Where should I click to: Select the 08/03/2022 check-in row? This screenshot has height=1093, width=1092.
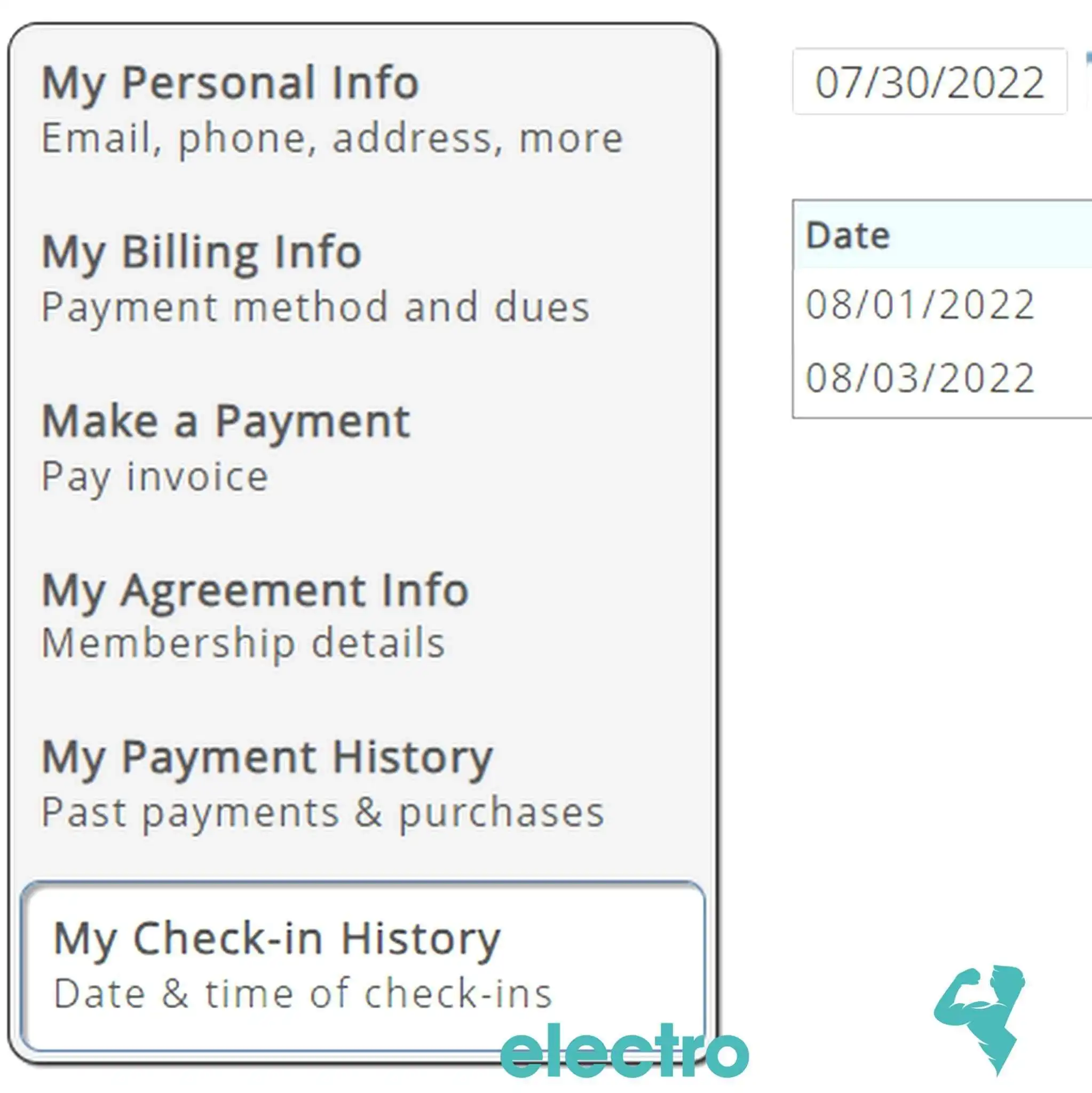pos(942,379)
